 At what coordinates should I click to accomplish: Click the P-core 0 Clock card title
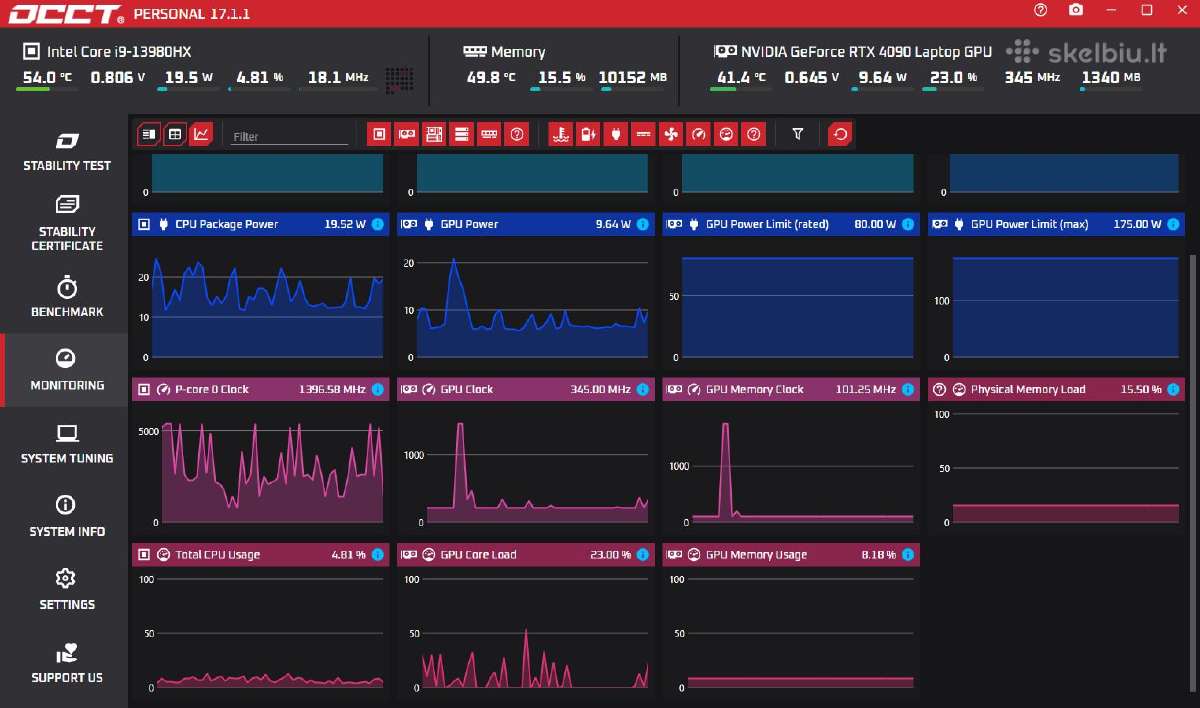click(x=212, y=389)
